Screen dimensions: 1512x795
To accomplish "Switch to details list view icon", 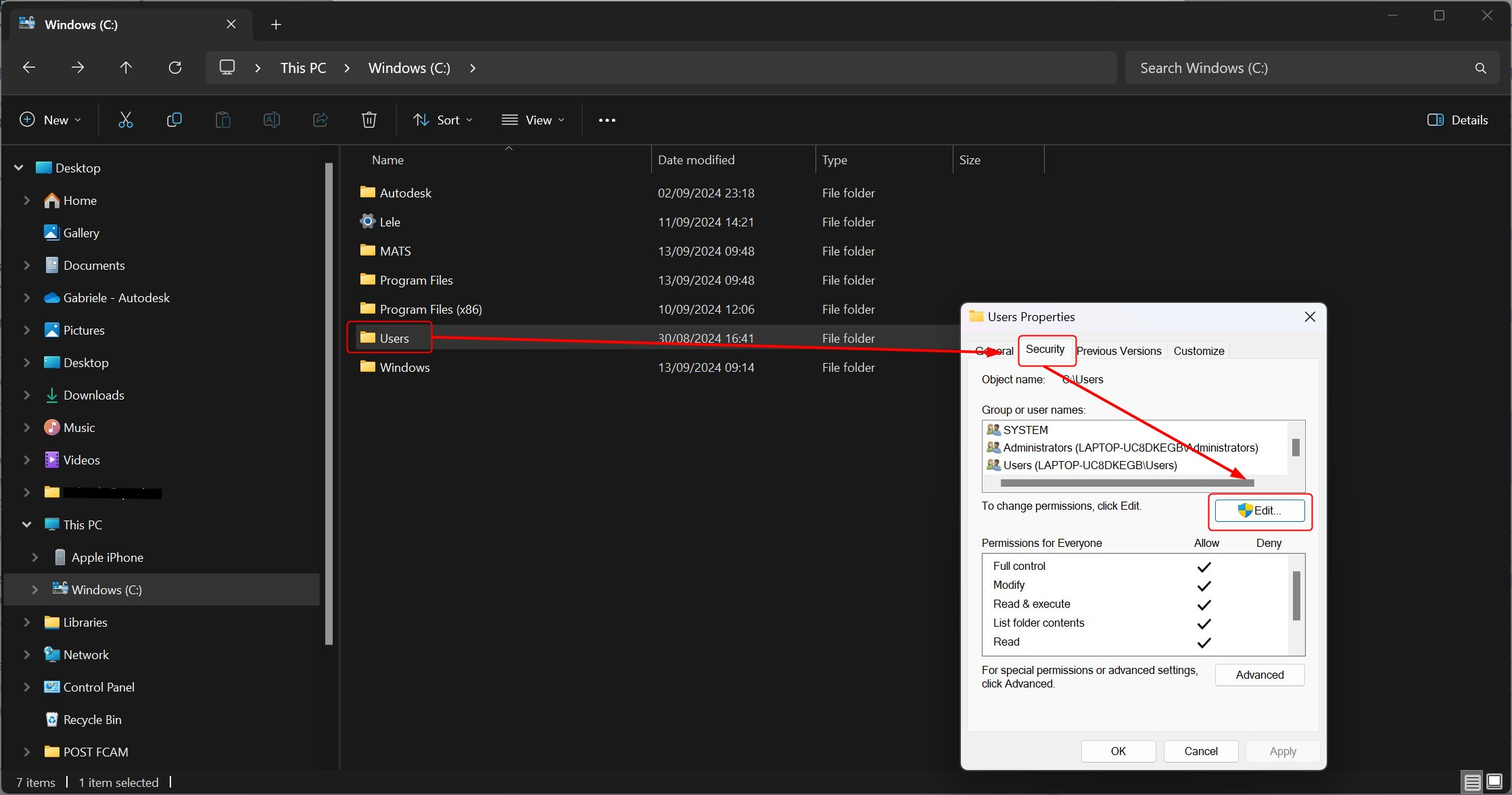I will point(1472,782).
